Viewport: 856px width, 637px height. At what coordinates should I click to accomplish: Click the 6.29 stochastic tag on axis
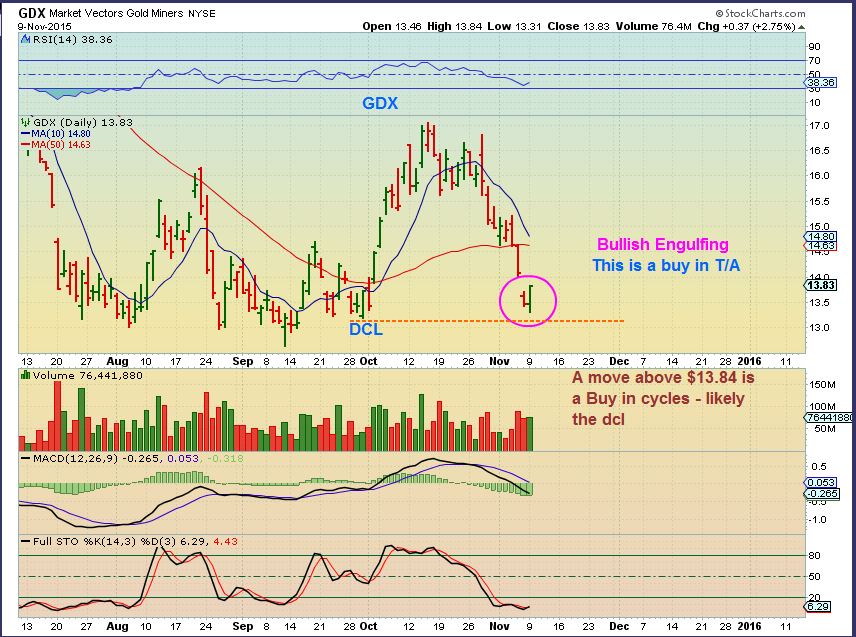[x=818, y=606]
